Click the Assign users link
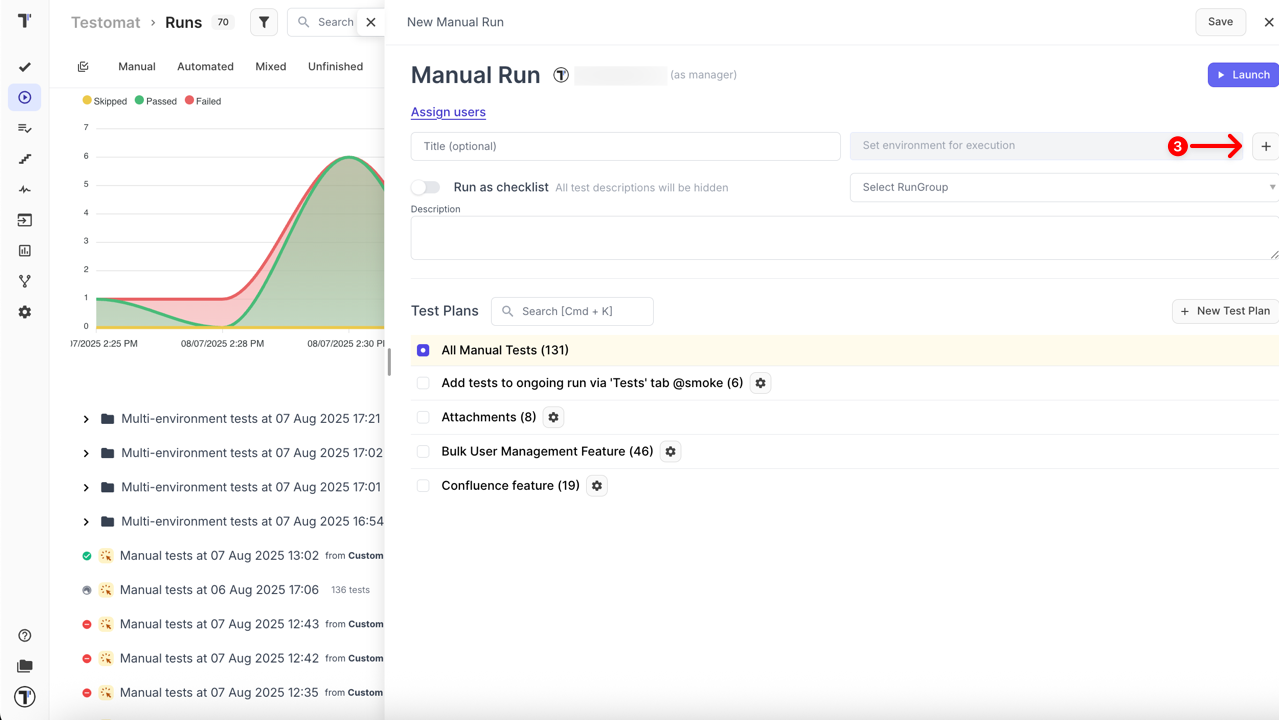Viewport: 1279px width, 720px height. click(x=448, y=112)
